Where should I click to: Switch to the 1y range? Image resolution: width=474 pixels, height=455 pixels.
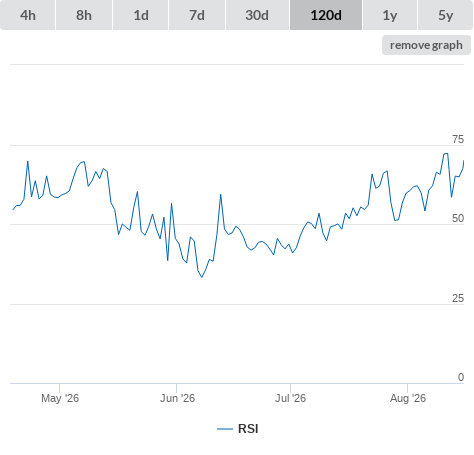[390, 15]
